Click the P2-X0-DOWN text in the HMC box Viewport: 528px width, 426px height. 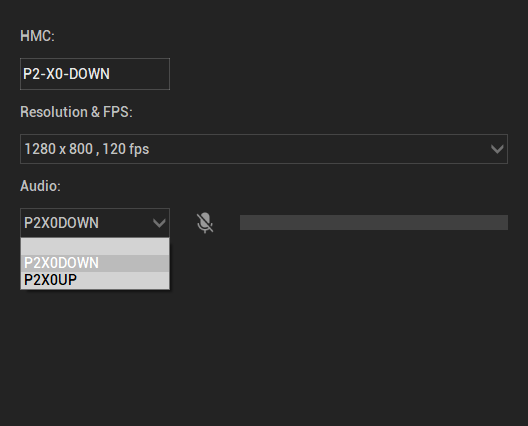click(66, 74)
